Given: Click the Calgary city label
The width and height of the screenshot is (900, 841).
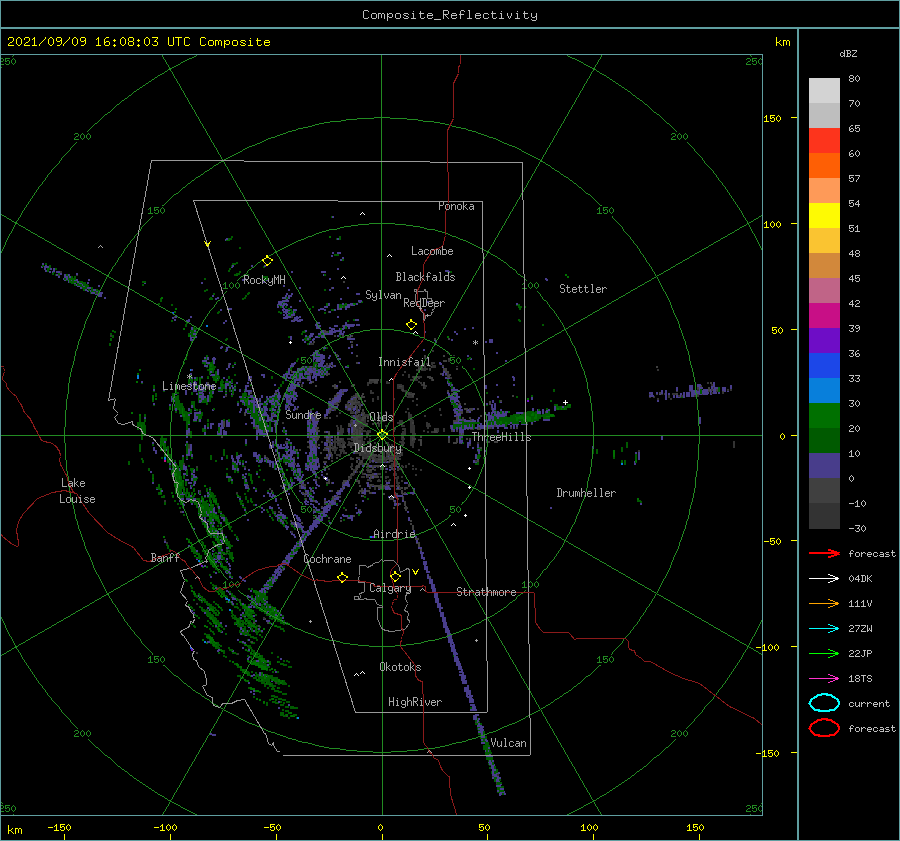Looking at the screenshot, I should pyautogui.click(x=390, y=588).
